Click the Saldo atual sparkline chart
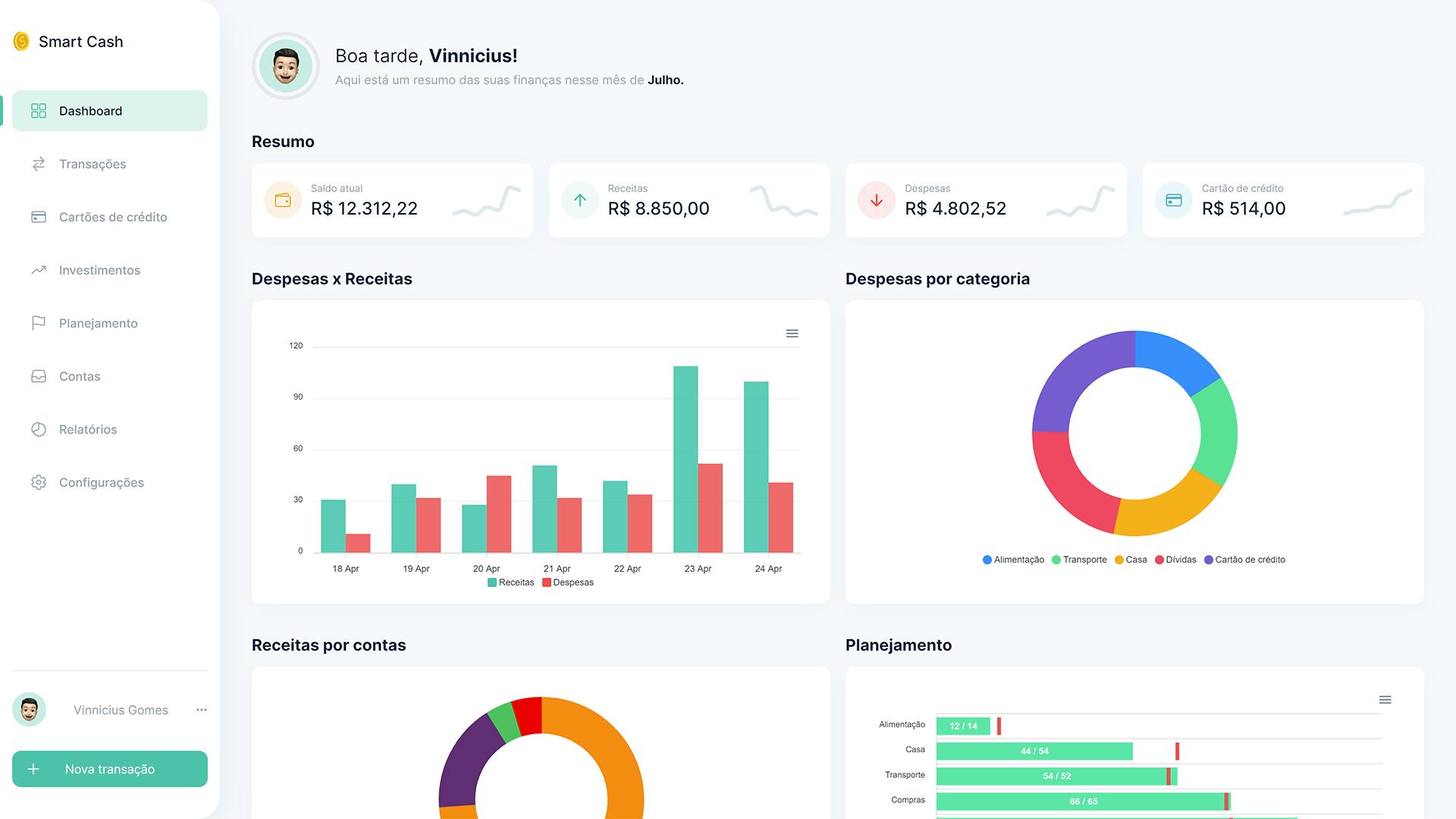Screen dimensions: 1456x819 [x=487, y=201]
